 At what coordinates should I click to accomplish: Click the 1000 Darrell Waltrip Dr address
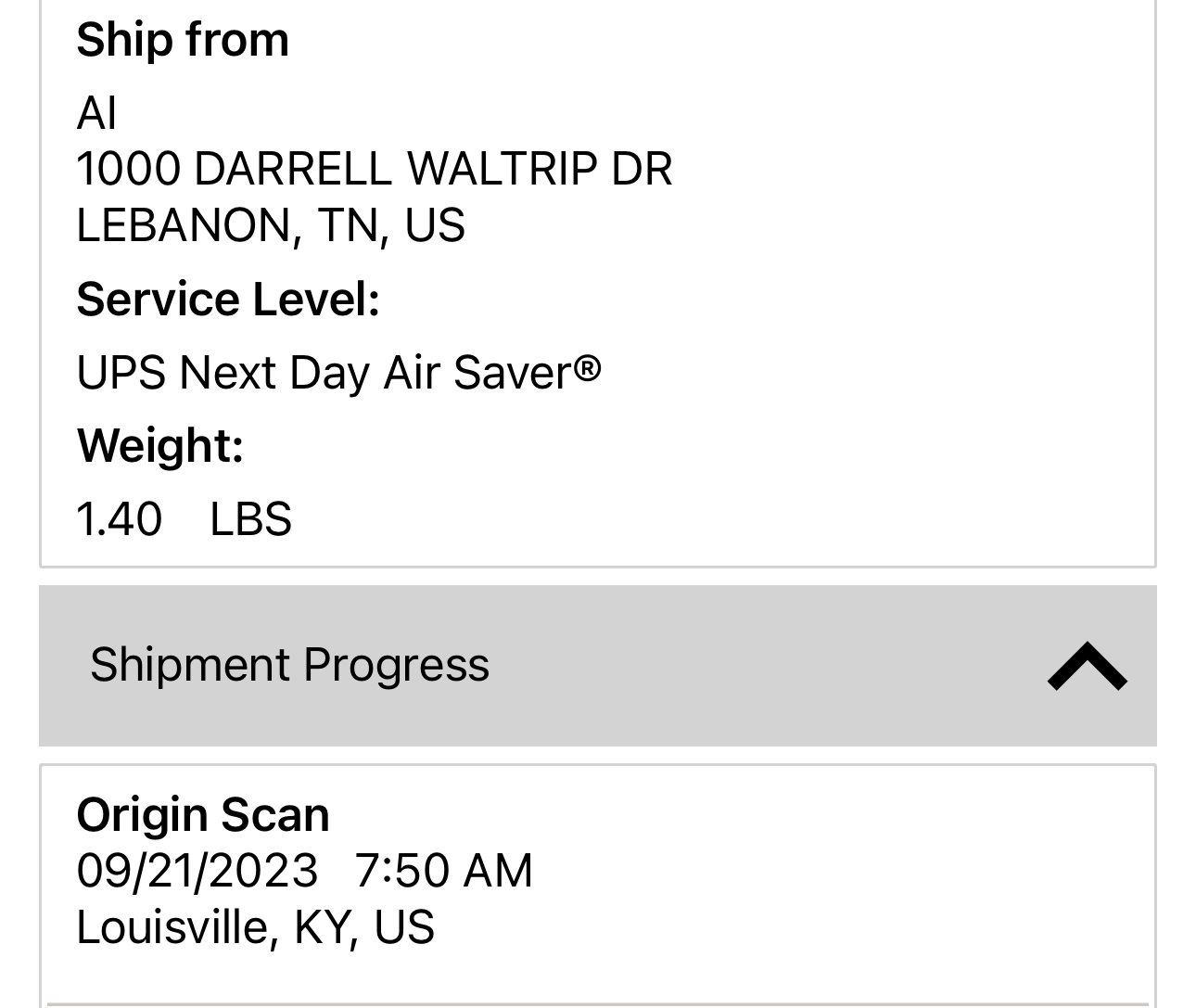pos(374,169)
